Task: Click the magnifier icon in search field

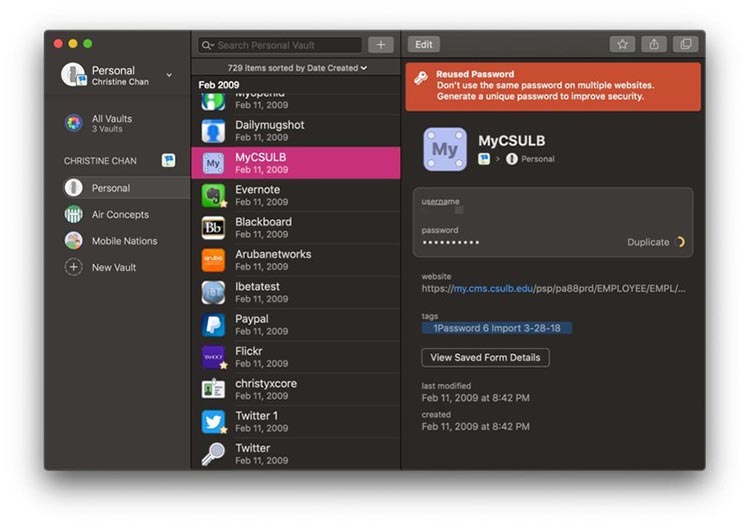Action: coord(207,45)
